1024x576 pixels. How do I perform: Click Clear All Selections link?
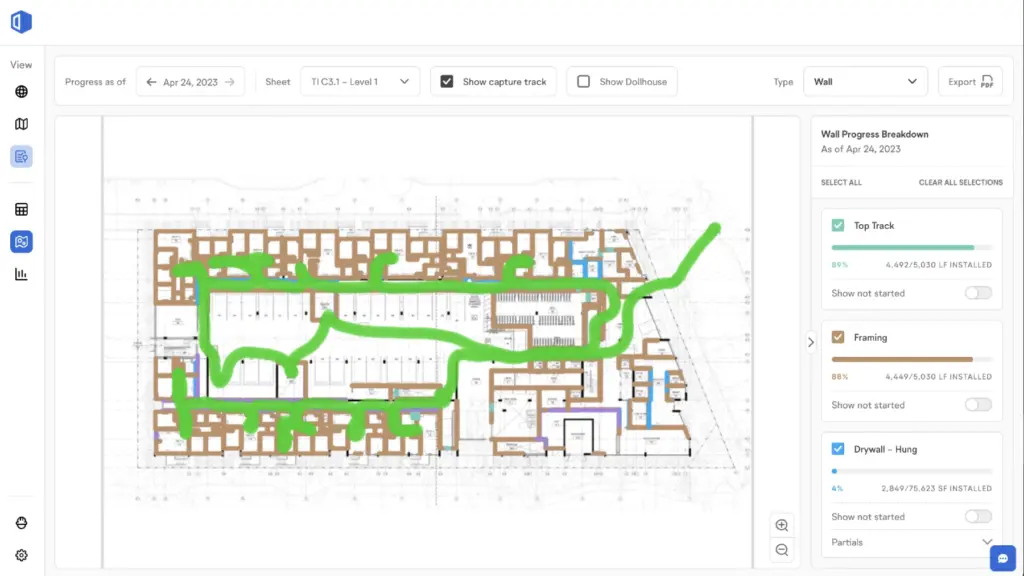click(960, 183)
